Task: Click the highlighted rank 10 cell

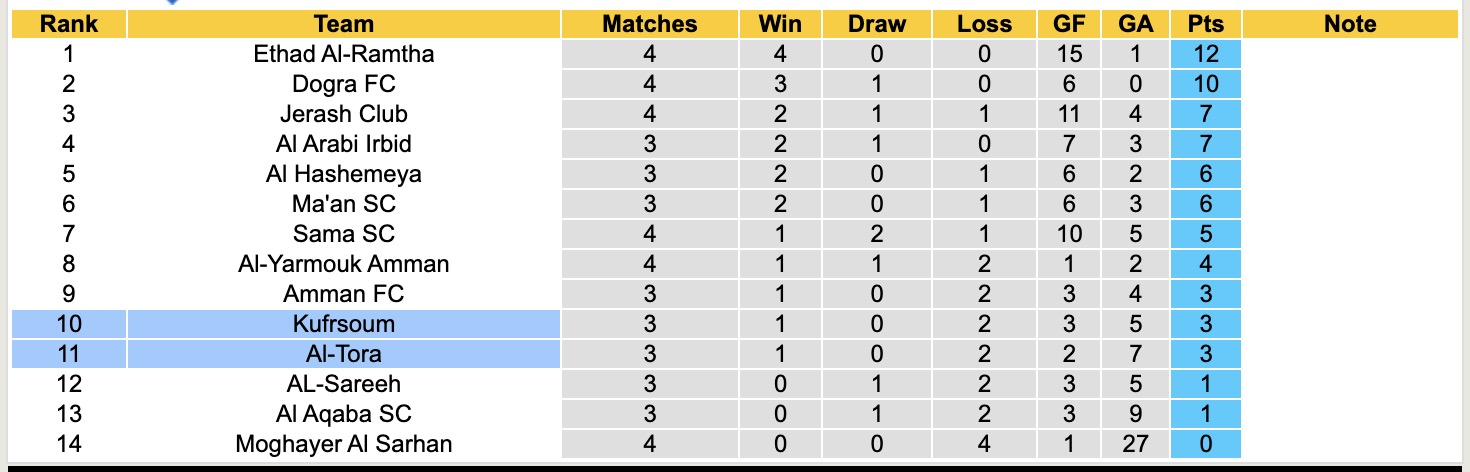Action: 68,324
